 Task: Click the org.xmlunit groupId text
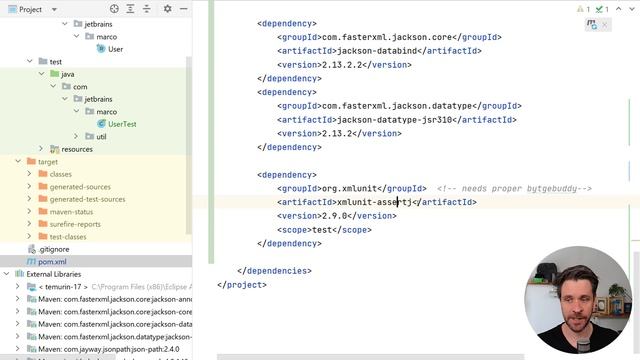(x=349, y=189)
